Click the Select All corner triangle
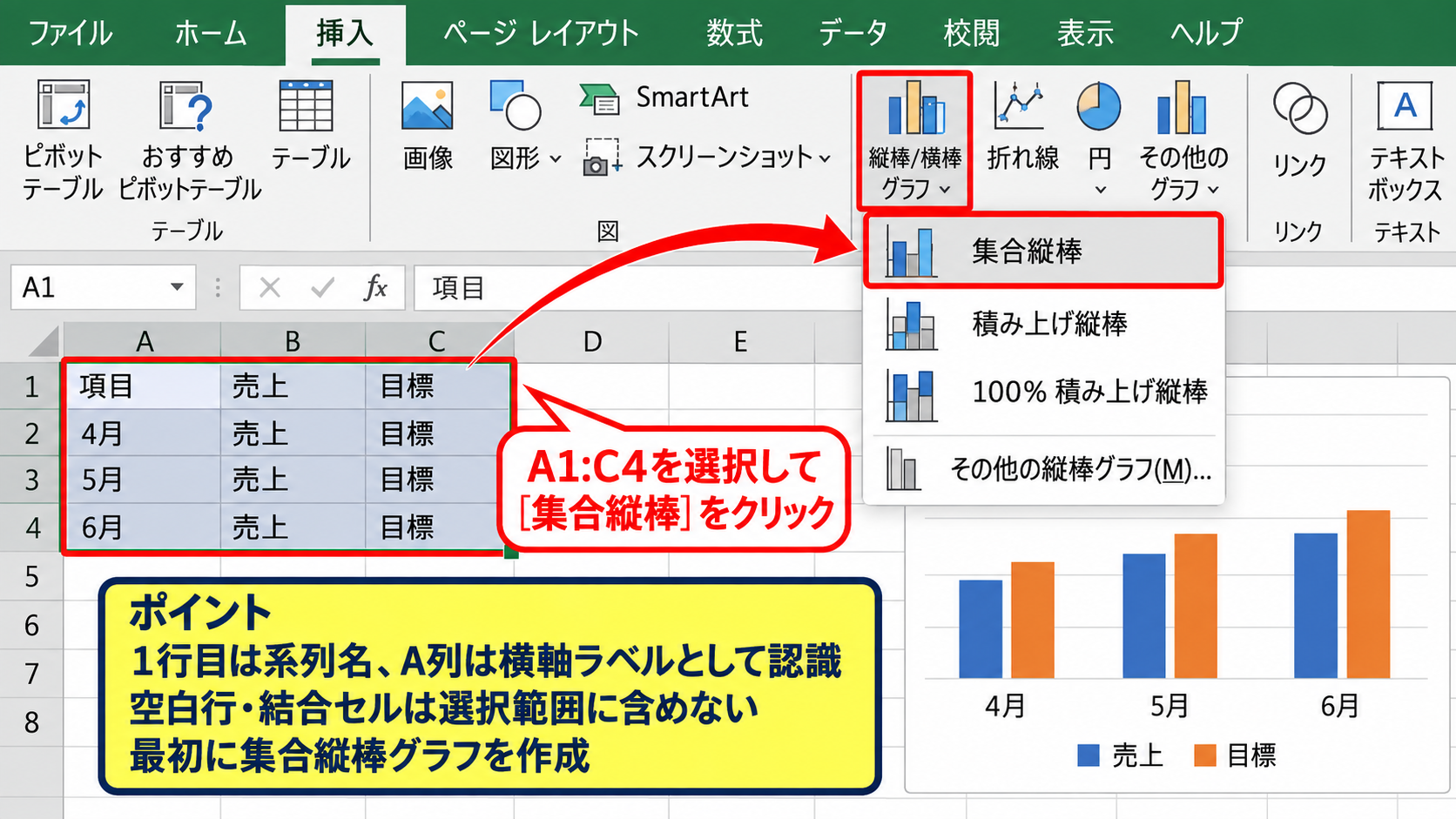 pos(42,341)
